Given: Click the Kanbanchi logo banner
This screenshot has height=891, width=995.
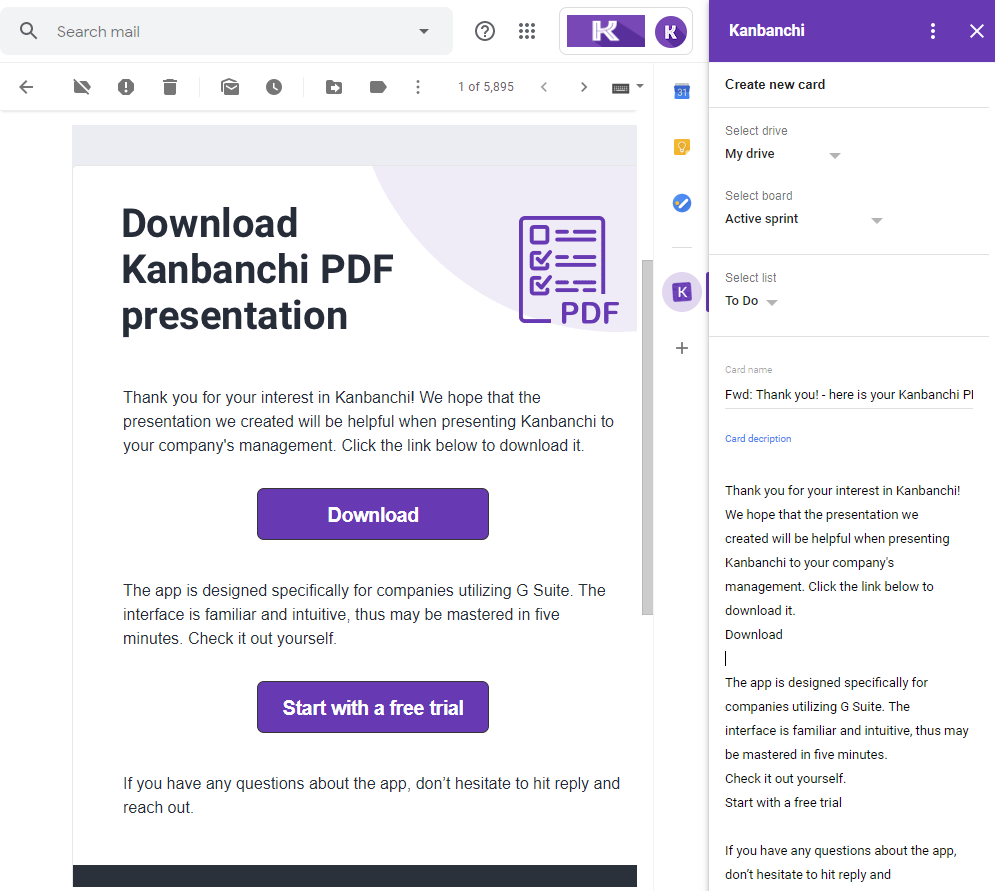Looking at the screenshot, I should pos(605,31).
